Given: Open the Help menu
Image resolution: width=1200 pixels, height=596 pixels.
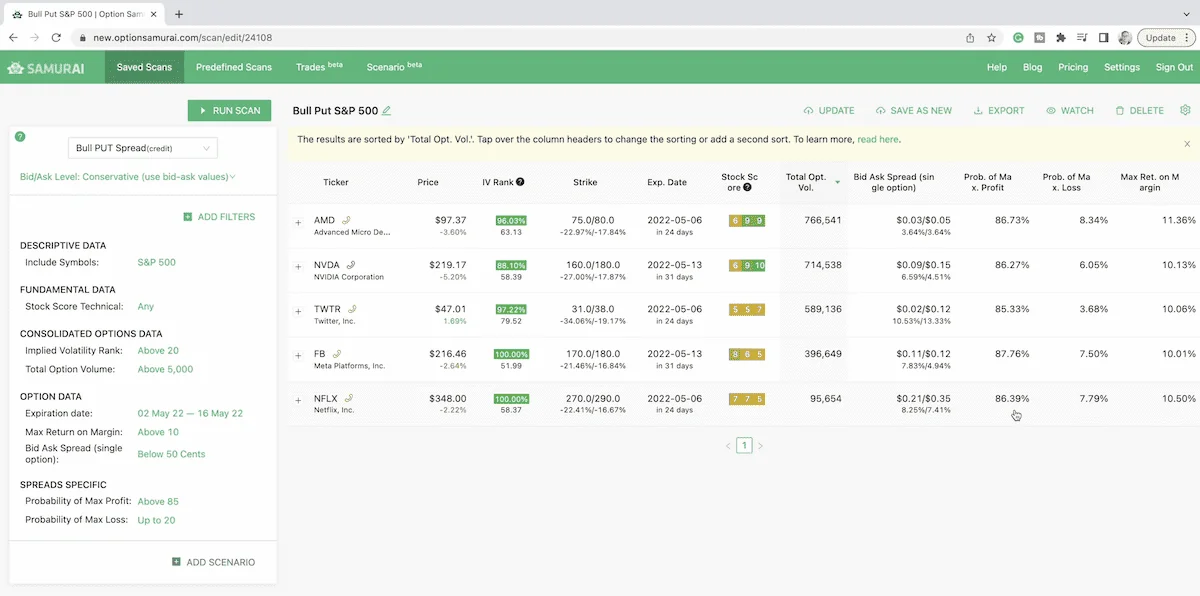Looking at the screenshot, I should tap(997, 68).
